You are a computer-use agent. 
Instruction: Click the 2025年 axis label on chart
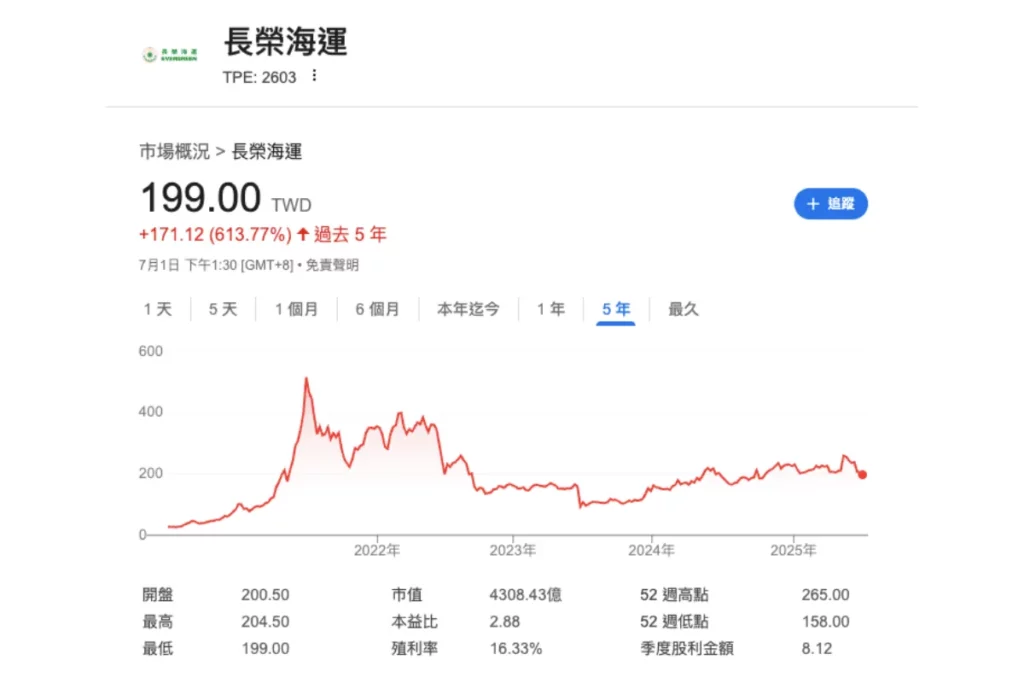(793, 550)
